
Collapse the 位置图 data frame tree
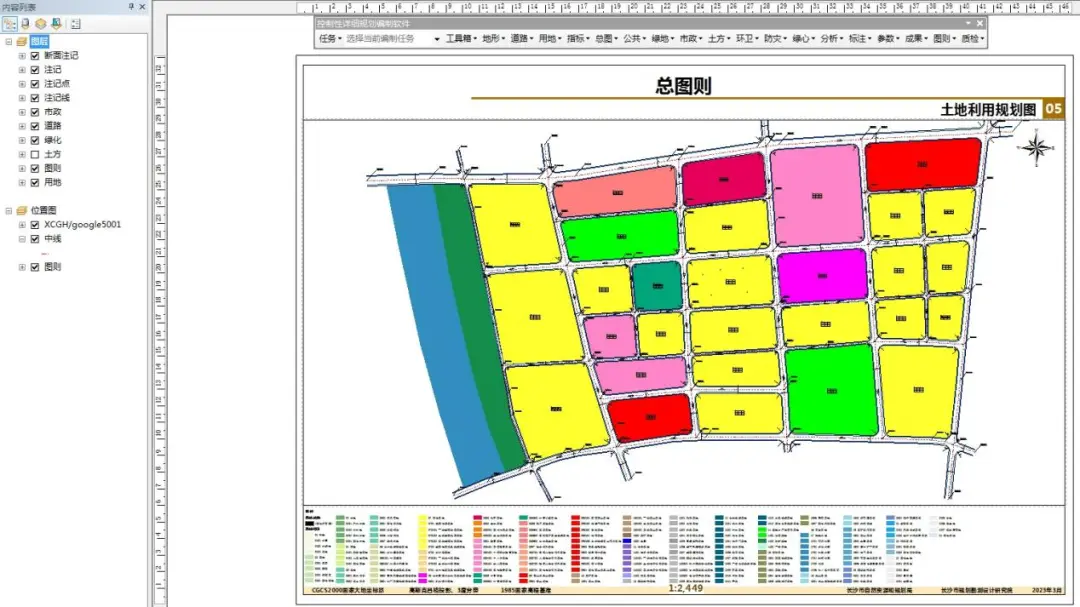tap(9, 210)
